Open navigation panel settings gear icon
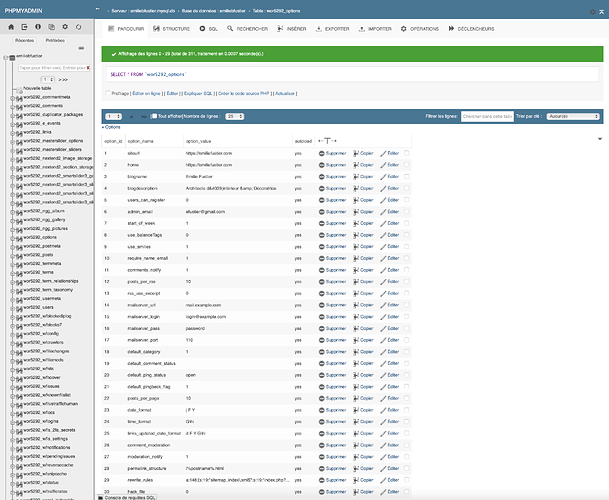 click(65, 27)
